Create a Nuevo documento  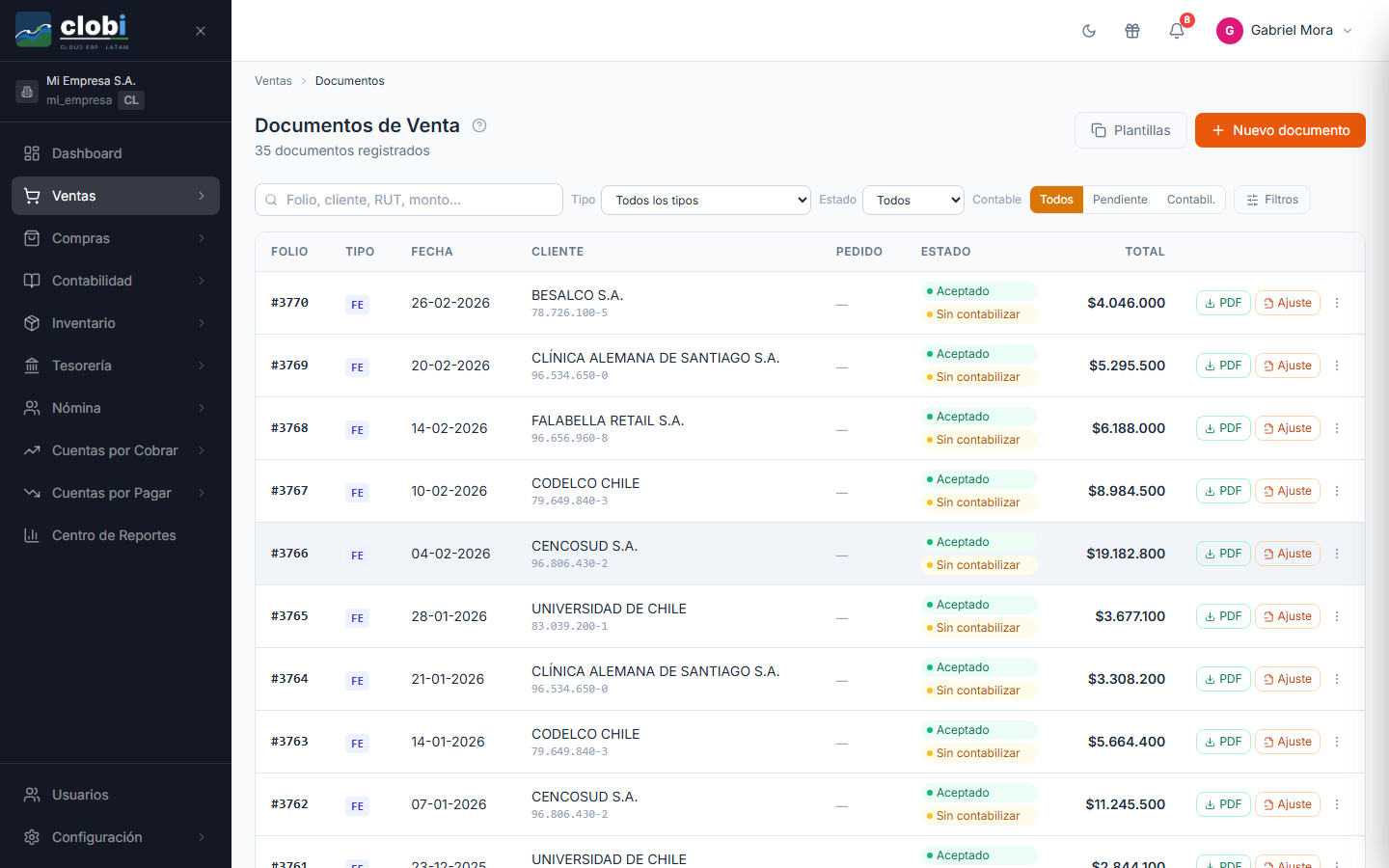pos(1280,130)
